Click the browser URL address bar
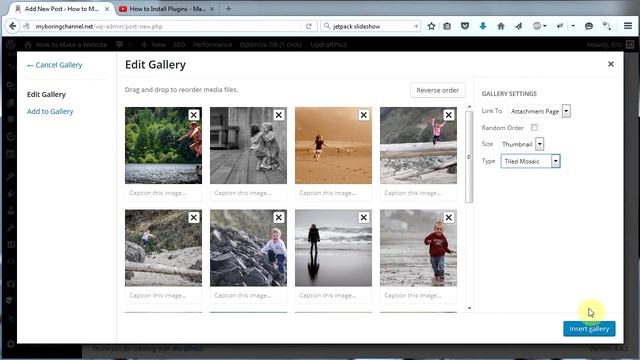The height and width of the screenshot is (360, 640). click(163, 26)
